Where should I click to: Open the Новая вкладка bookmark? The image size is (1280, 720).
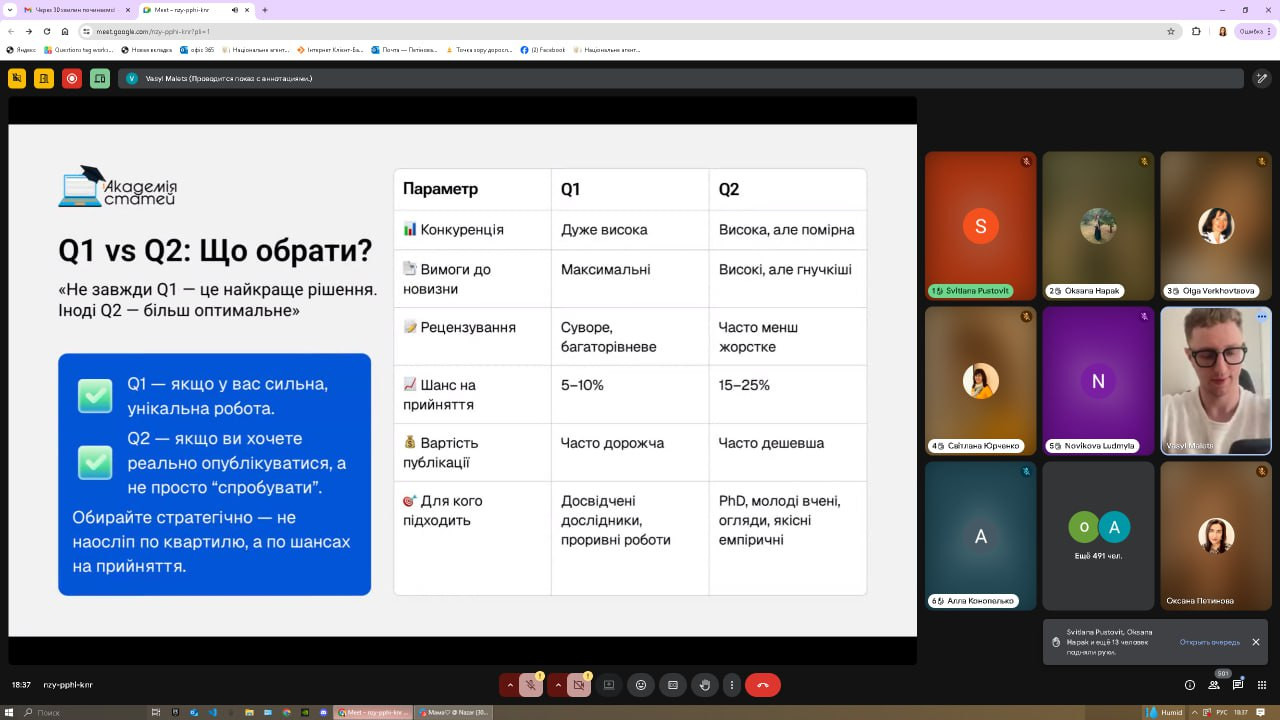point(147,49)
